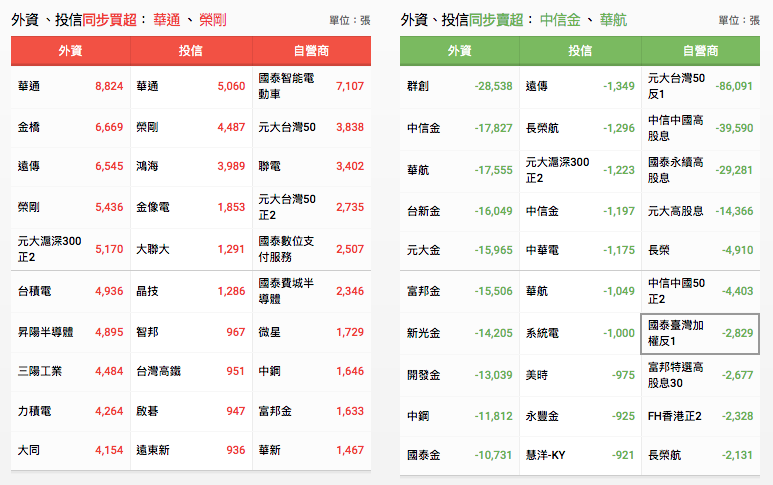Select 台灣高鐵 row
Image resolution: width=773 pixels, height=485 pixels.
tap(191, 371)
